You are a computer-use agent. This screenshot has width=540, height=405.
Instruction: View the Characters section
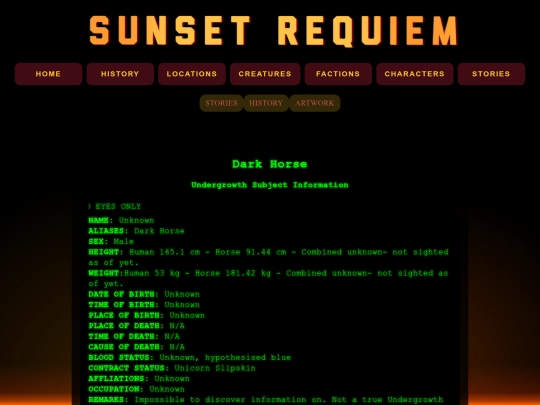point(415,74)
